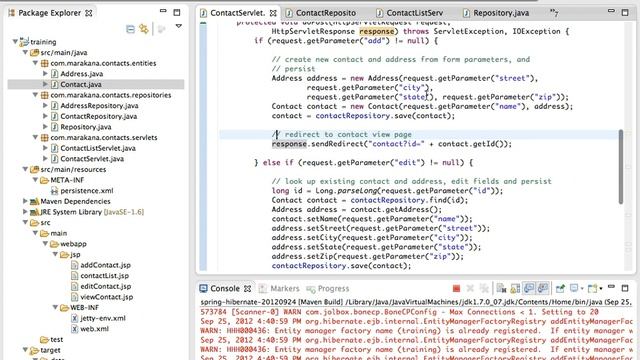
Task: Click the Remove All Terminated Launches icon
Action: point(484,289)
